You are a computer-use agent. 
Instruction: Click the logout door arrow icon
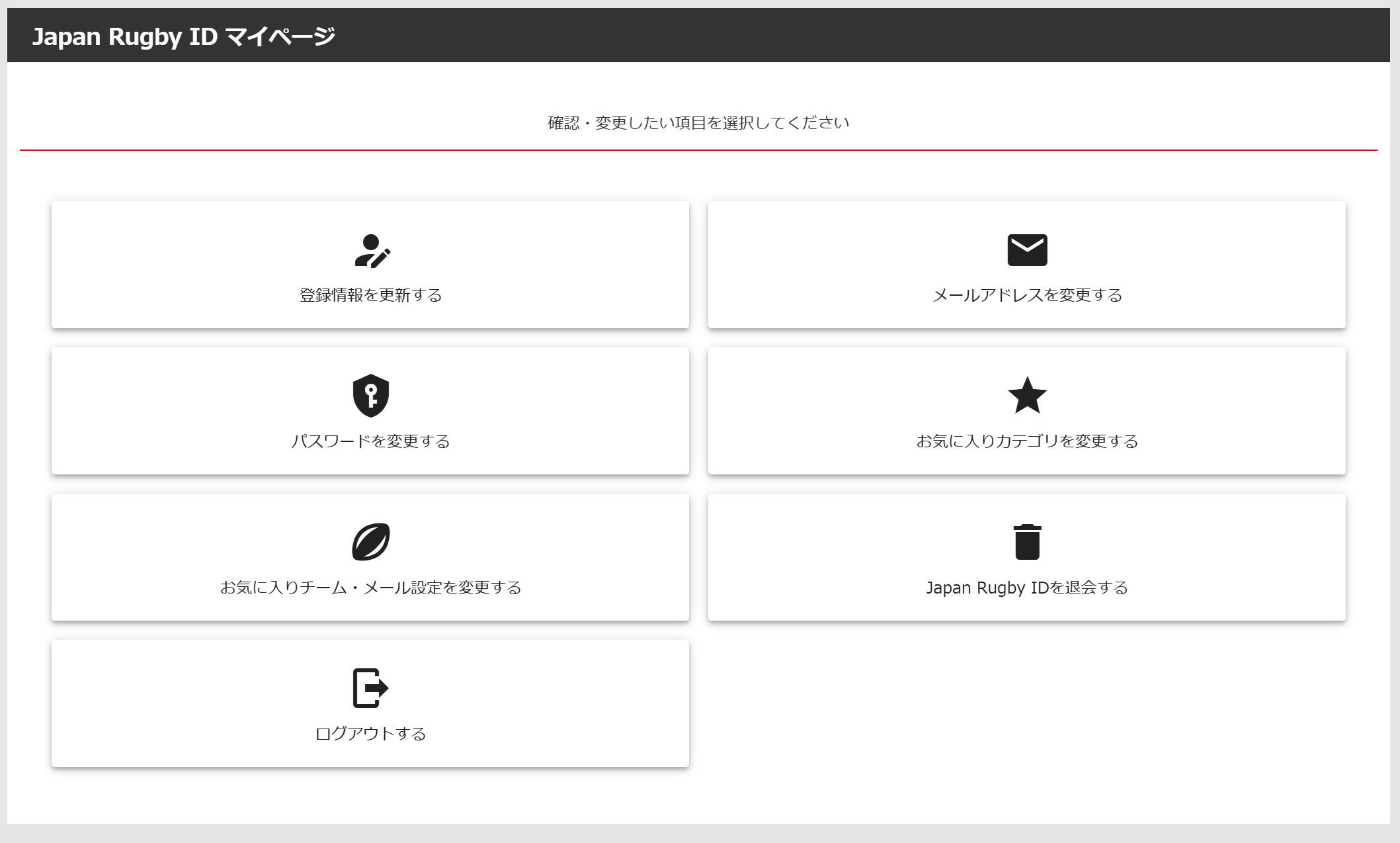(370, 688)
